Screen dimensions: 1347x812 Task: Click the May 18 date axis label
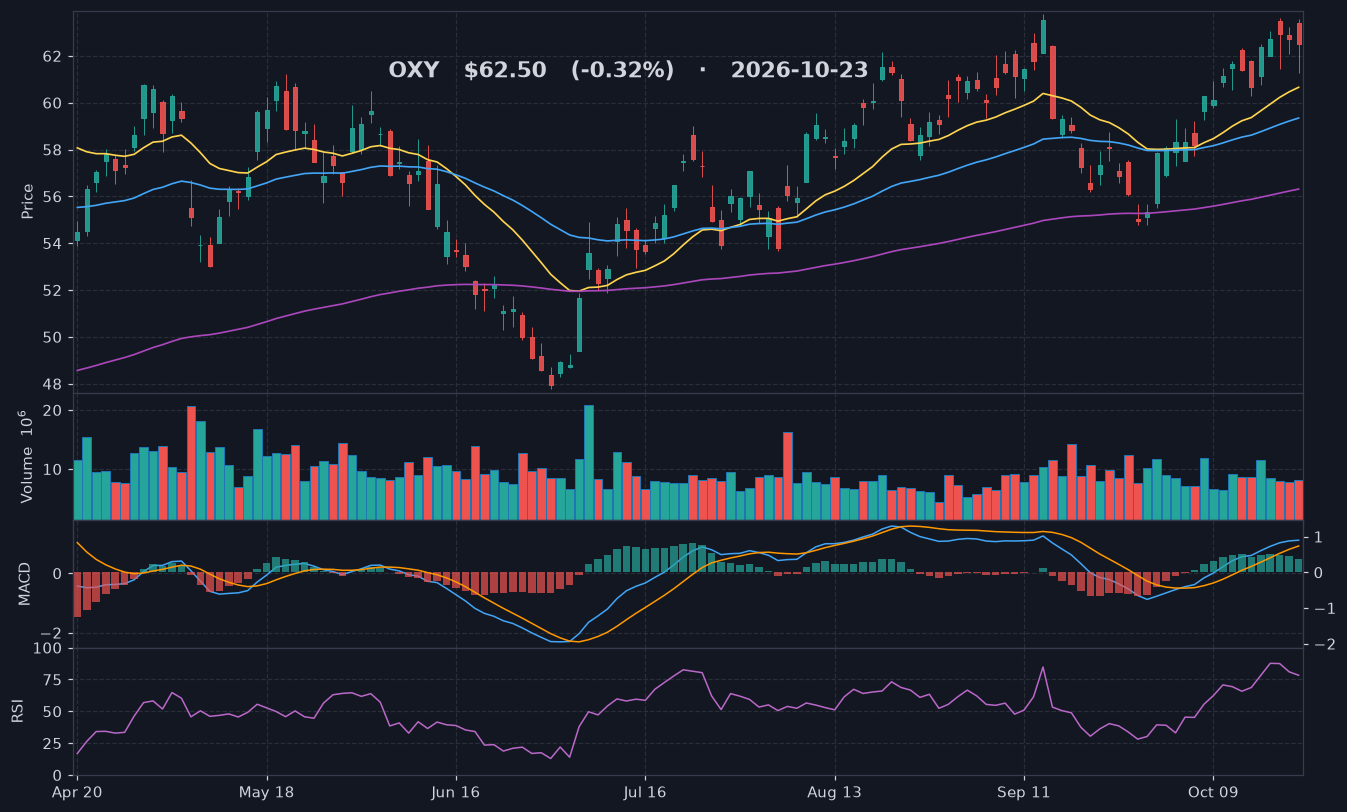(267, 792)
